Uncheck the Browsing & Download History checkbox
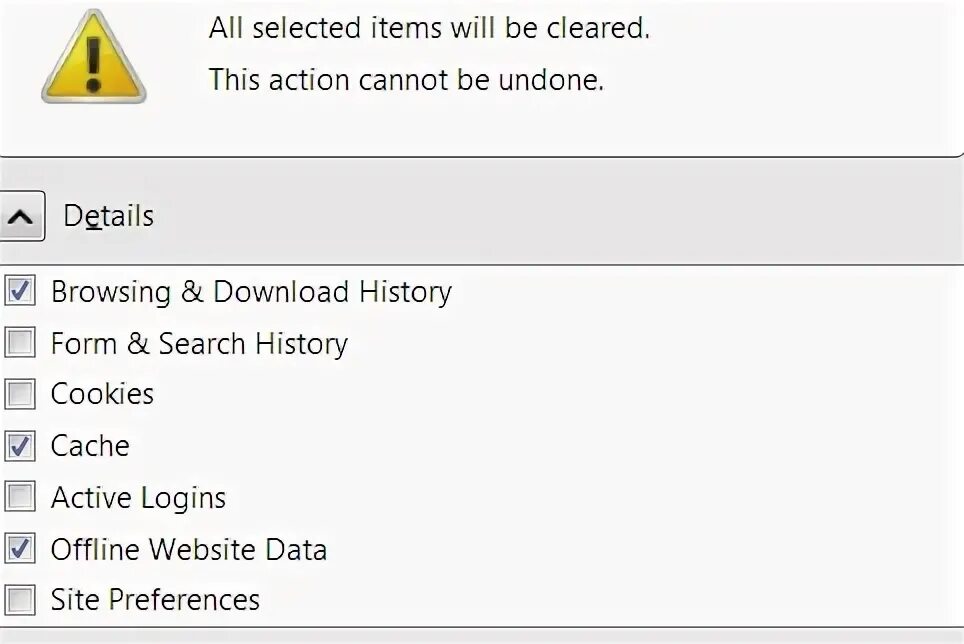 pos(20,292)
